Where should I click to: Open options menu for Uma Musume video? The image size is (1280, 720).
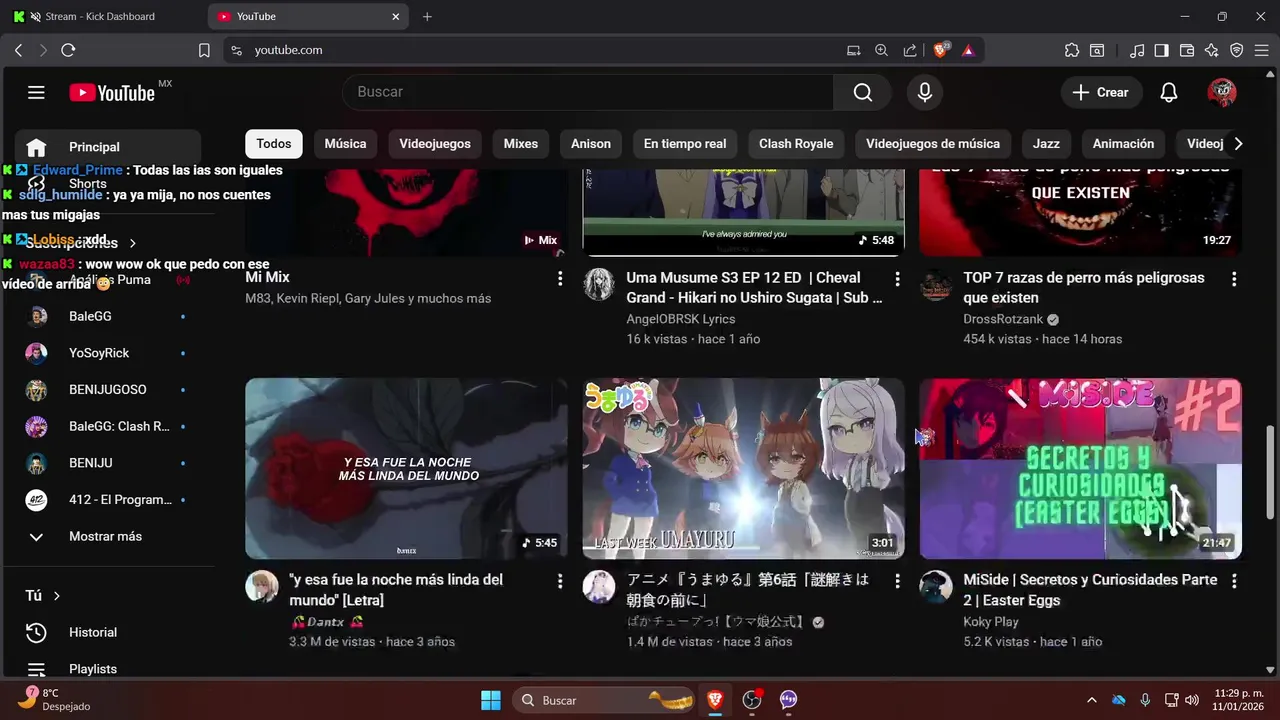[x=897, y=278]
